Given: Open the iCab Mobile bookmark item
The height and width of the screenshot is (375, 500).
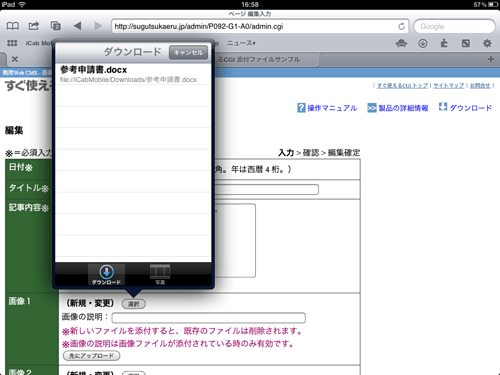Looking at the screenshot, I should coord(39,43).
